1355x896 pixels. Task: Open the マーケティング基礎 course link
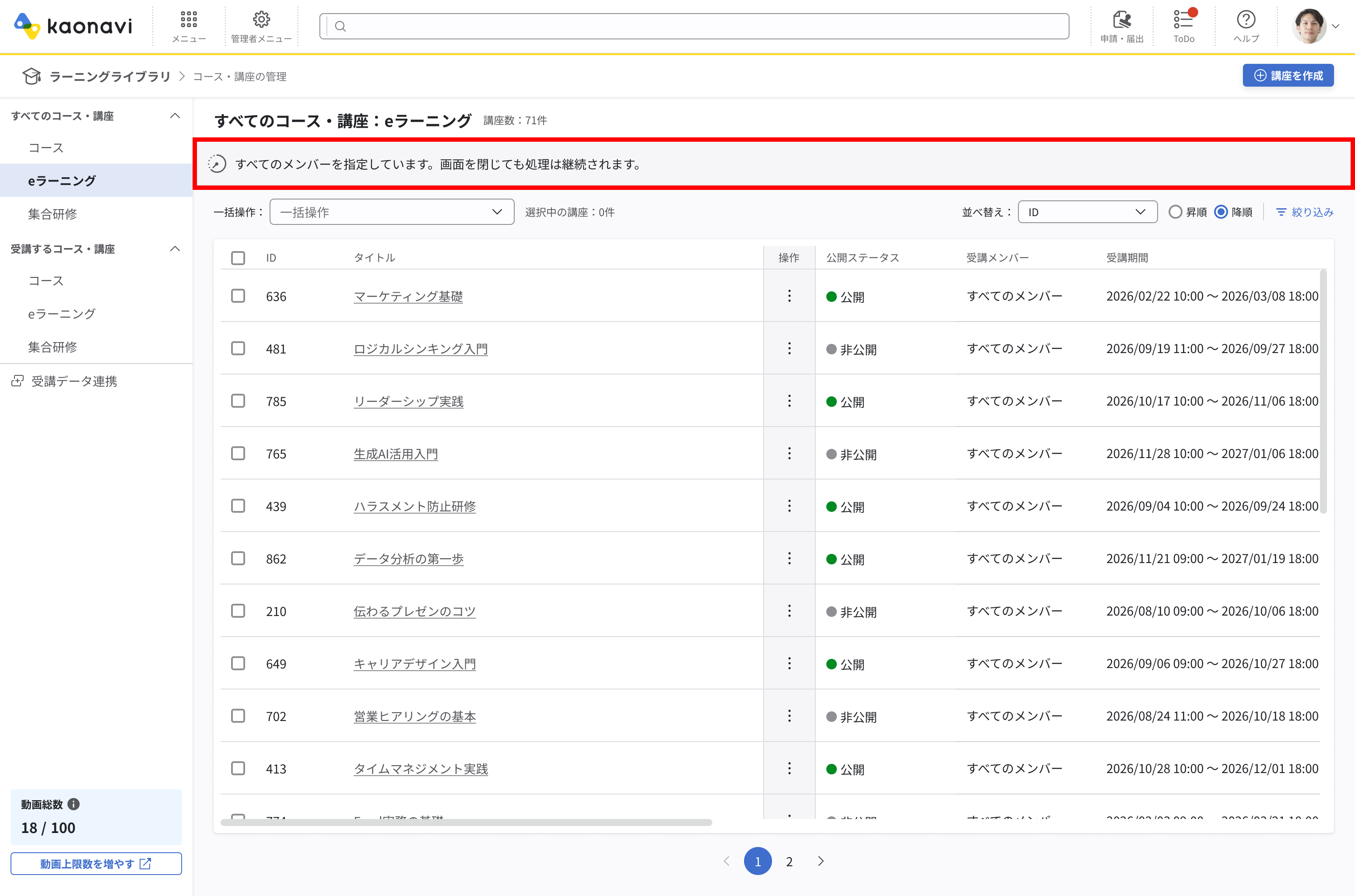[408, 297]
